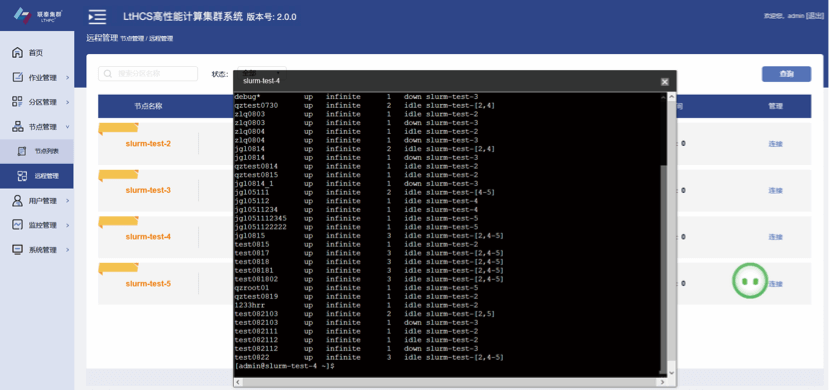Screen dimensions: 830x390
Task: Click the LTHPC company logo
Action: [x=37, y=15]
